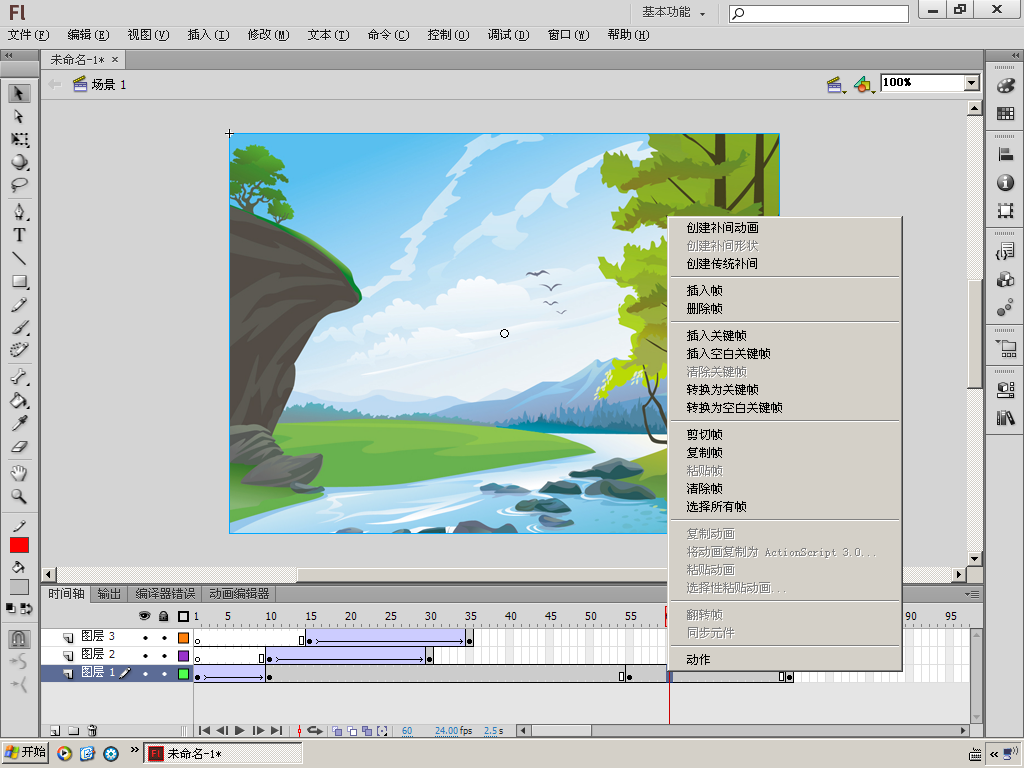
Task: Choose the Text tool
Action: click(x=19, y=235)
